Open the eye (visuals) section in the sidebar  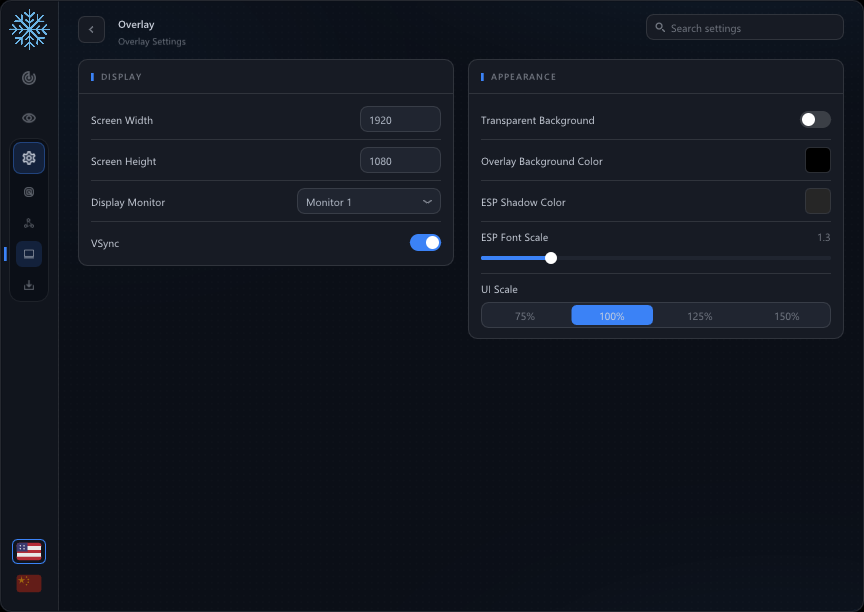(x=29, y=118)
